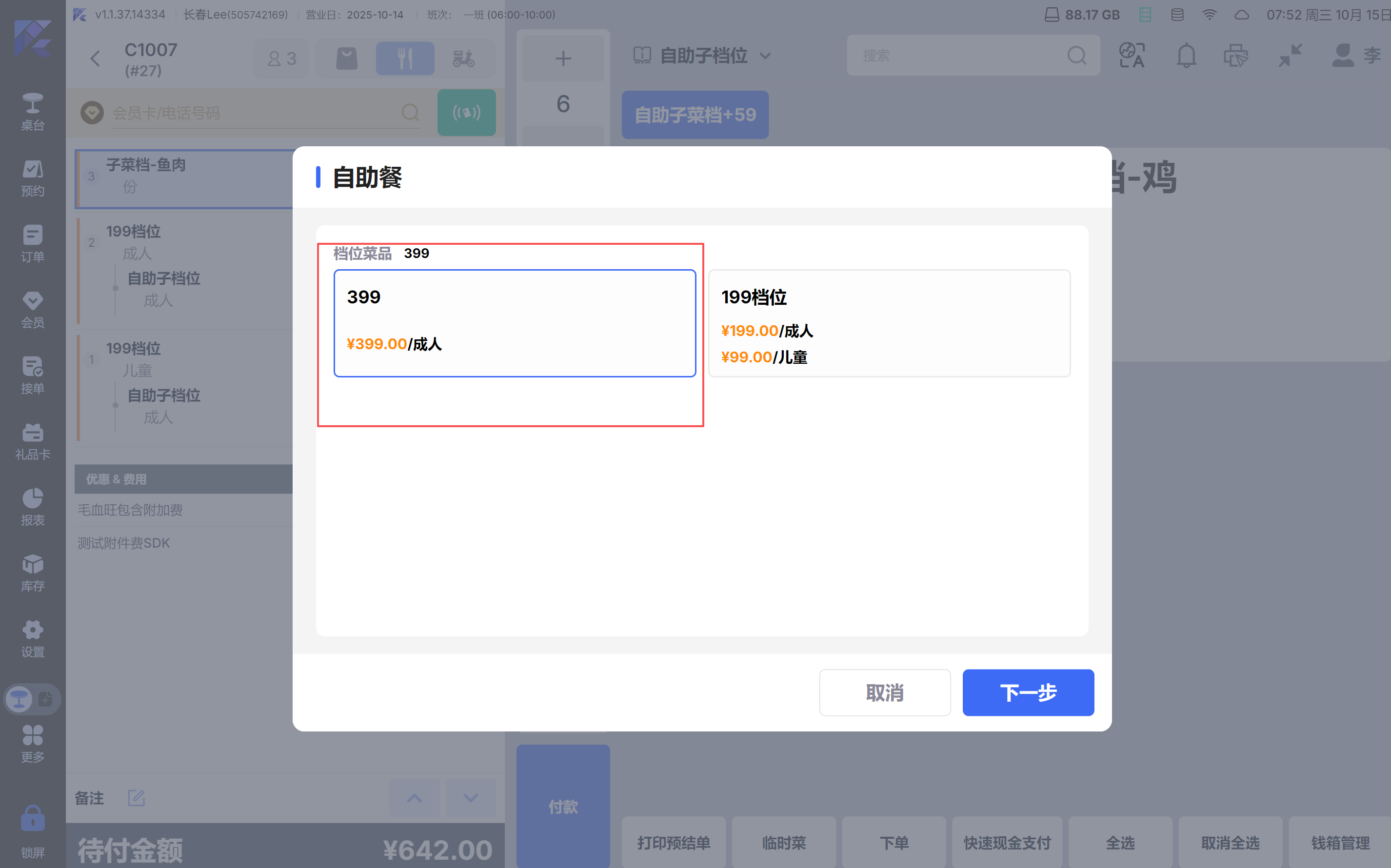
Task: Click the 下一步 next button
Action: (1028, 692)
